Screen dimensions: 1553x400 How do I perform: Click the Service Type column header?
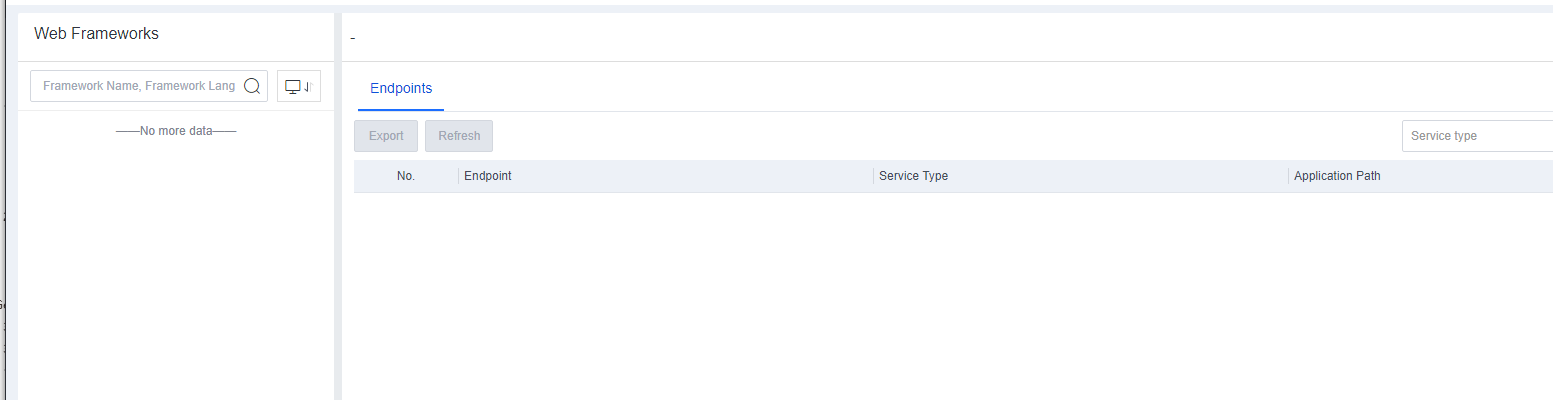pyautogui.click(x=913, y=176)
